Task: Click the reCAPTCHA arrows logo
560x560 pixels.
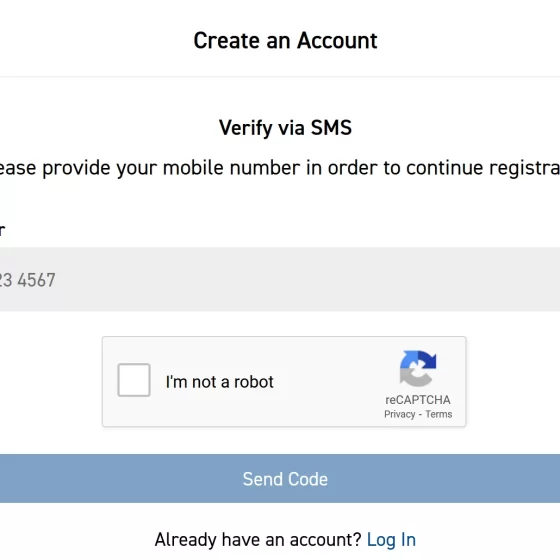Action: pyautogui.click(x=418, y=369)
